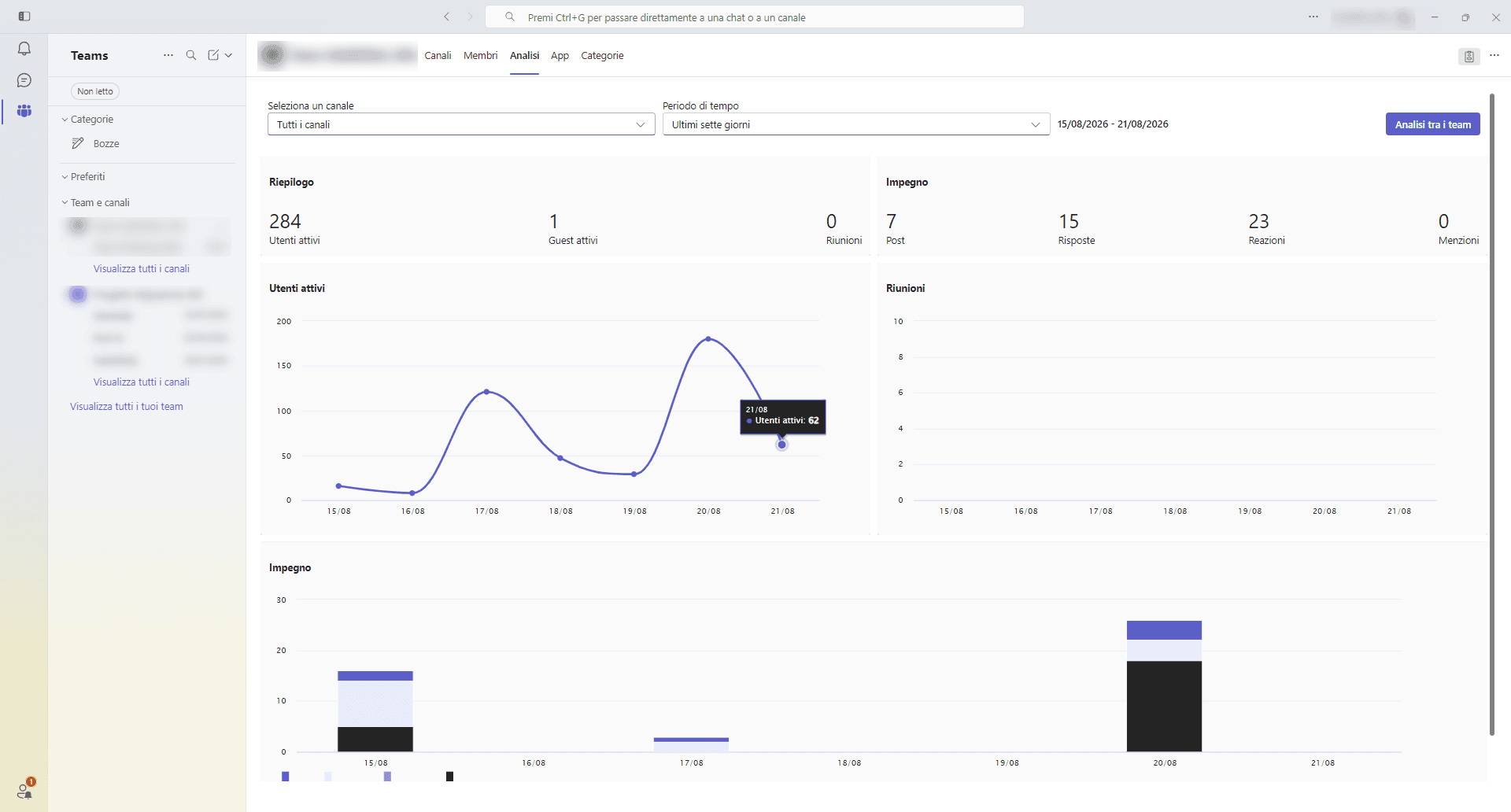The image size is (1511, 812).
Task: Switch to the Membri tab
Action: coord(481,56)
